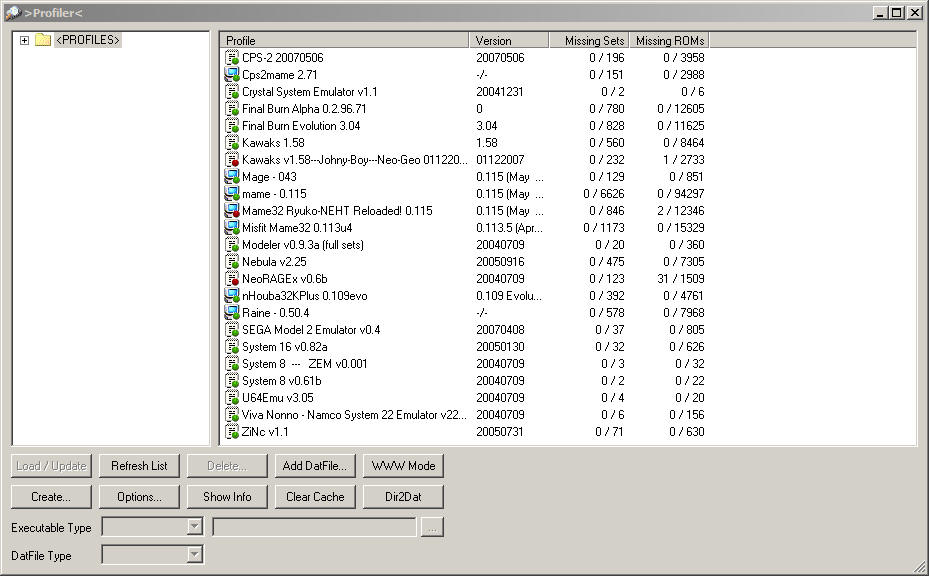This screenshot has width=929, height=576.
Task: Select the NeoRAGEx v0.6b profile name
Action: tap(284, 279)
